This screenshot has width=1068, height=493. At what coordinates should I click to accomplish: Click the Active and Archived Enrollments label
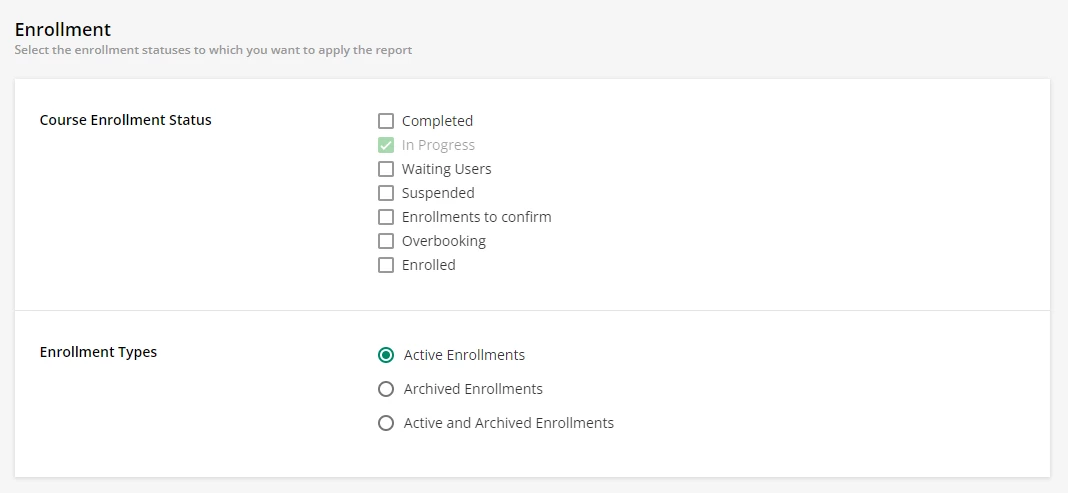click(x=508, y=423)
